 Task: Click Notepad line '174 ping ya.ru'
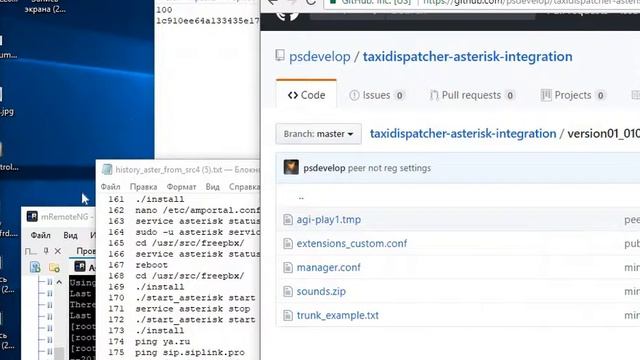[149, 342]
